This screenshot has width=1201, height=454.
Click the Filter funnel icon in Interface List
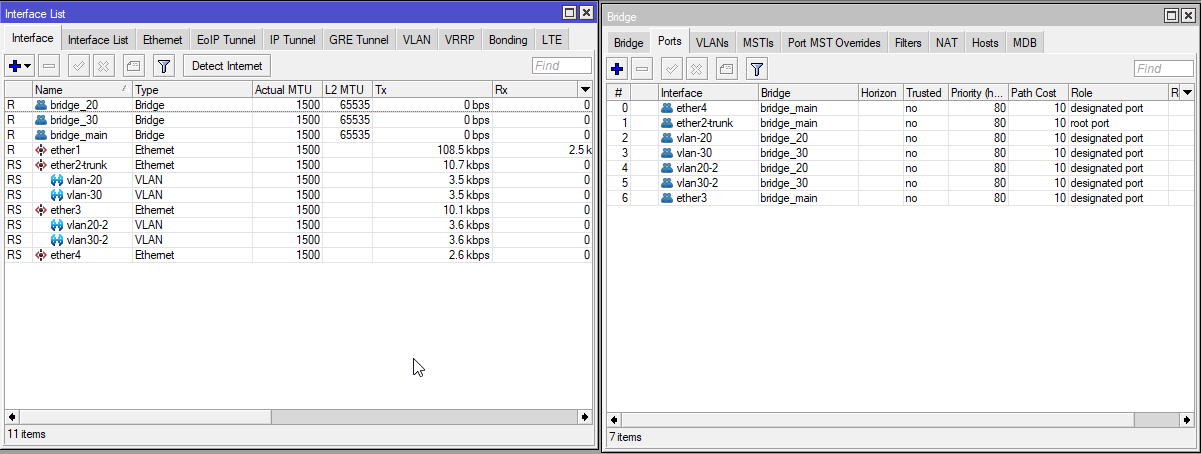[164, 65]
